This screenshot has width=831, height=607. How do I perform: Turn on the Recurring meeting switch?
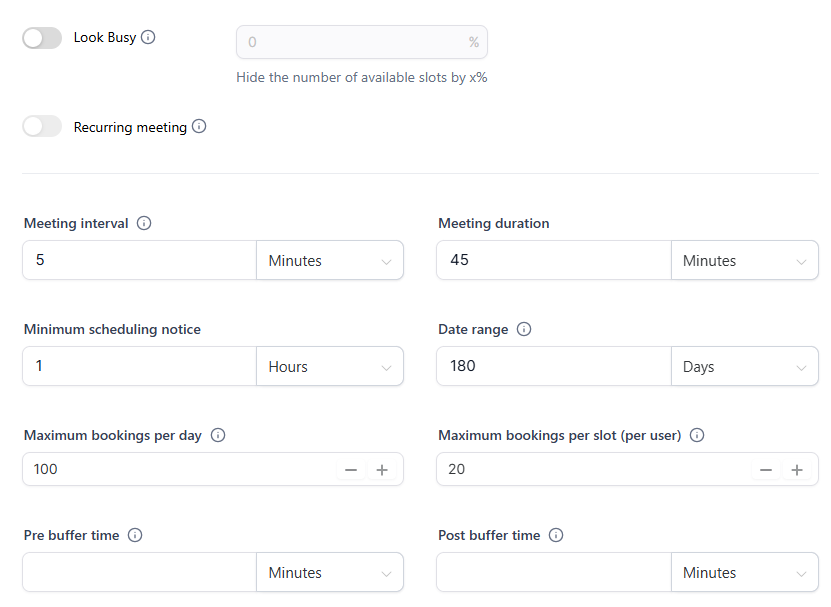[x=42, y=126]
